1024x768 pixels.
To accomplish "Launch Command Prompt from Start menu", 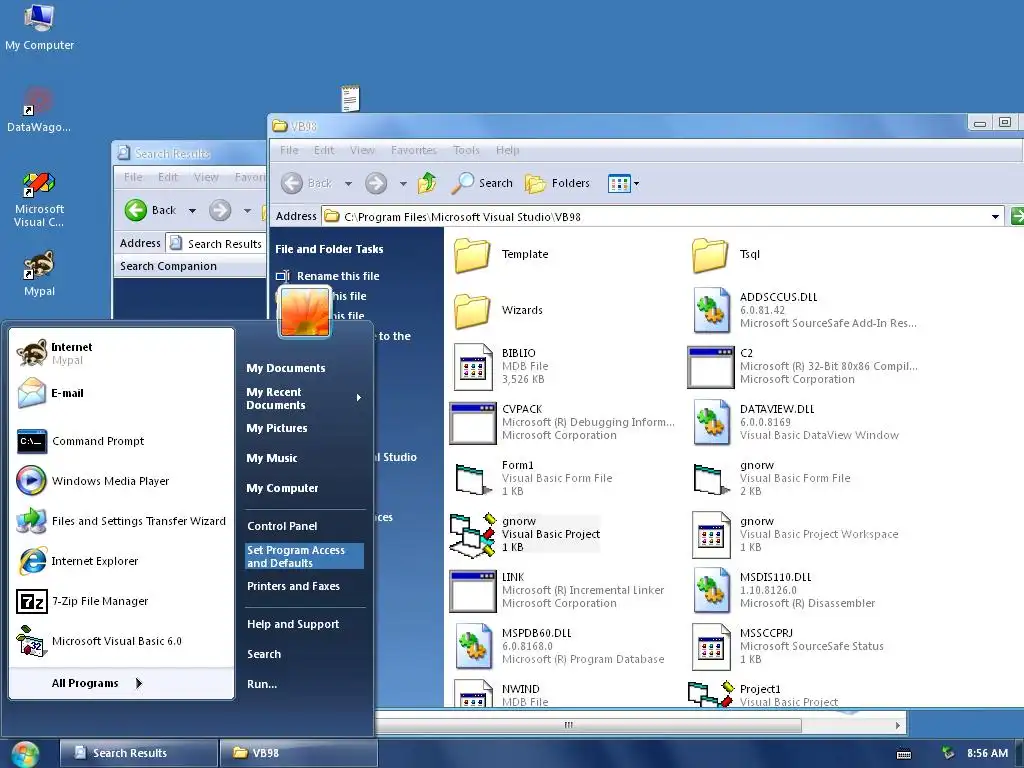I will [122, 441].
